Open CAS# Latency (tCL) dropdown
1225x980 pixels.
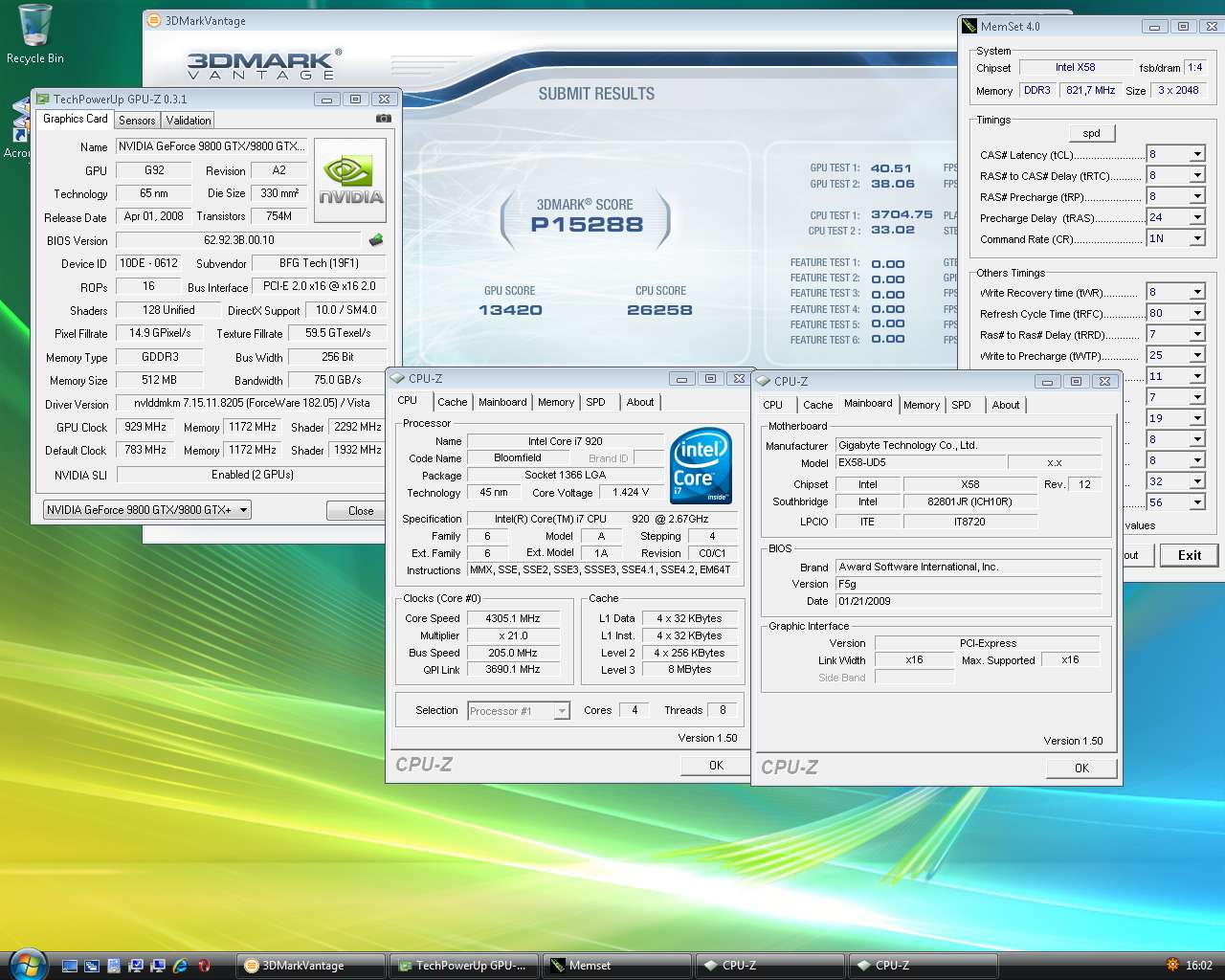click(x=1197, y=154)
